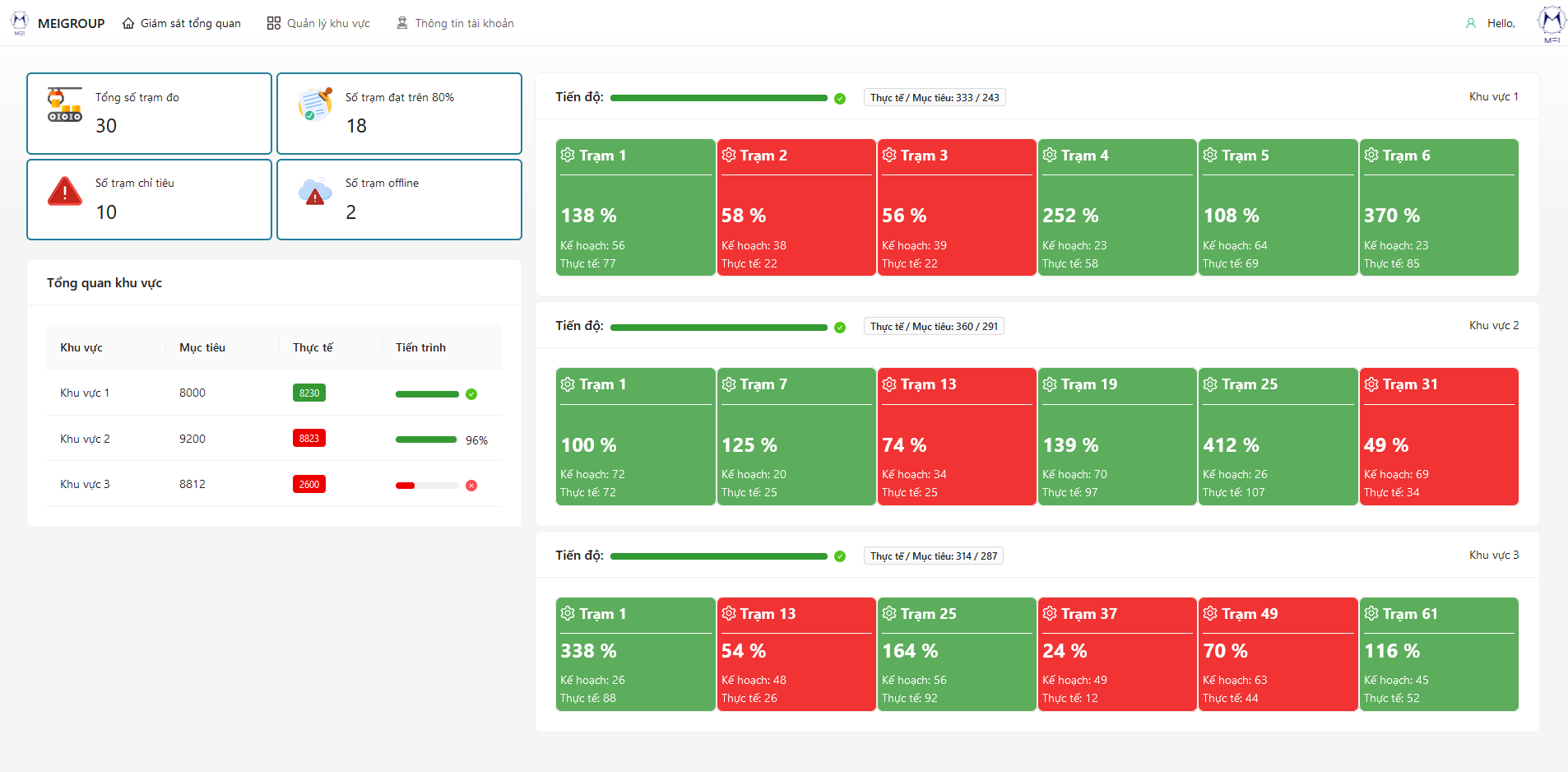
Task: Click the Tổng quan khu vực heading
Action: pyautogui.click(x=104, y=282)
